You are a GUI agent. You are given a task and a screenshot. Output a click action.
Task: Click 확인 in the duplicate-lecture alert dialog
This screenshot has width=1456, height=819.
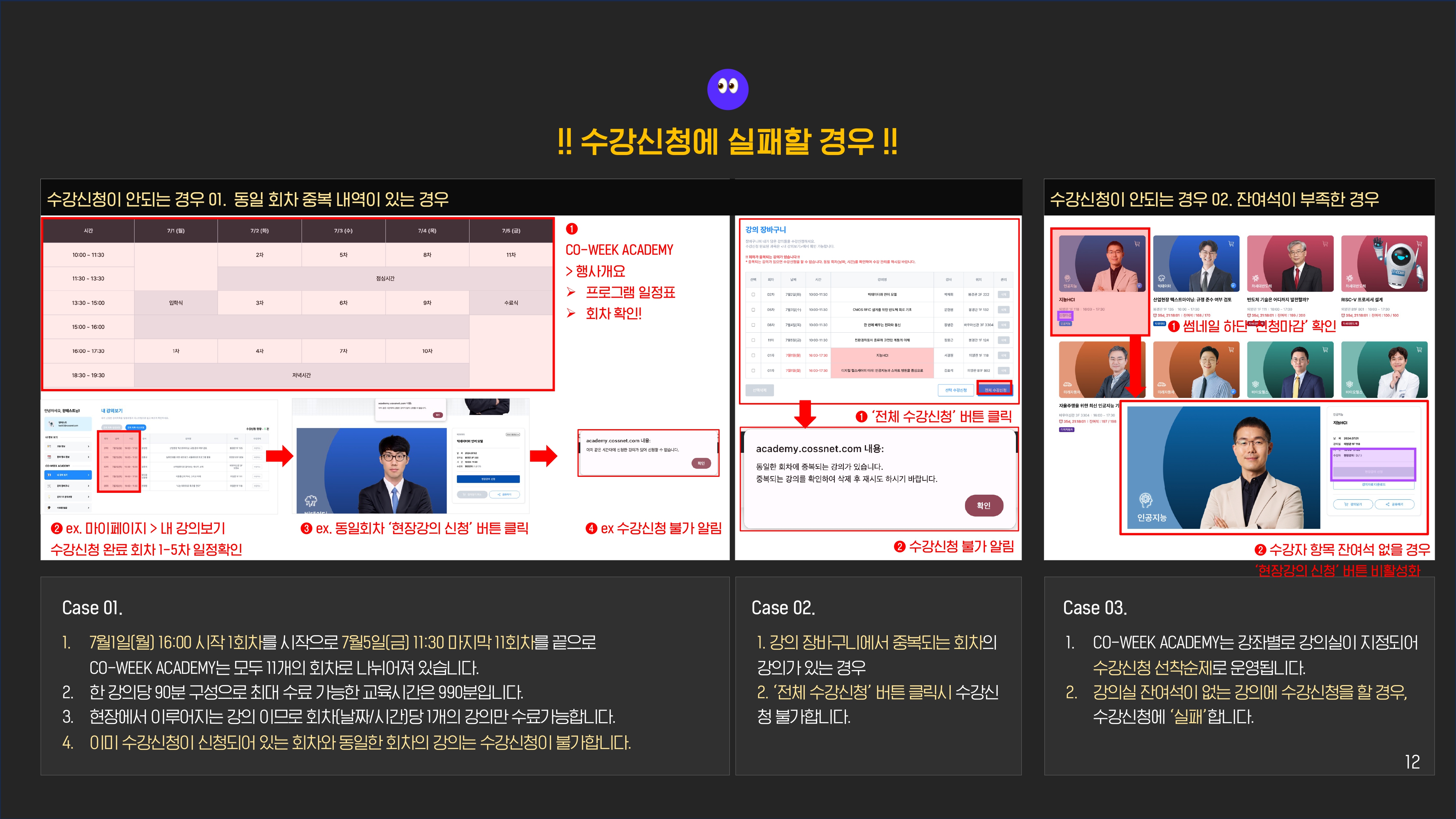(984, 505)
